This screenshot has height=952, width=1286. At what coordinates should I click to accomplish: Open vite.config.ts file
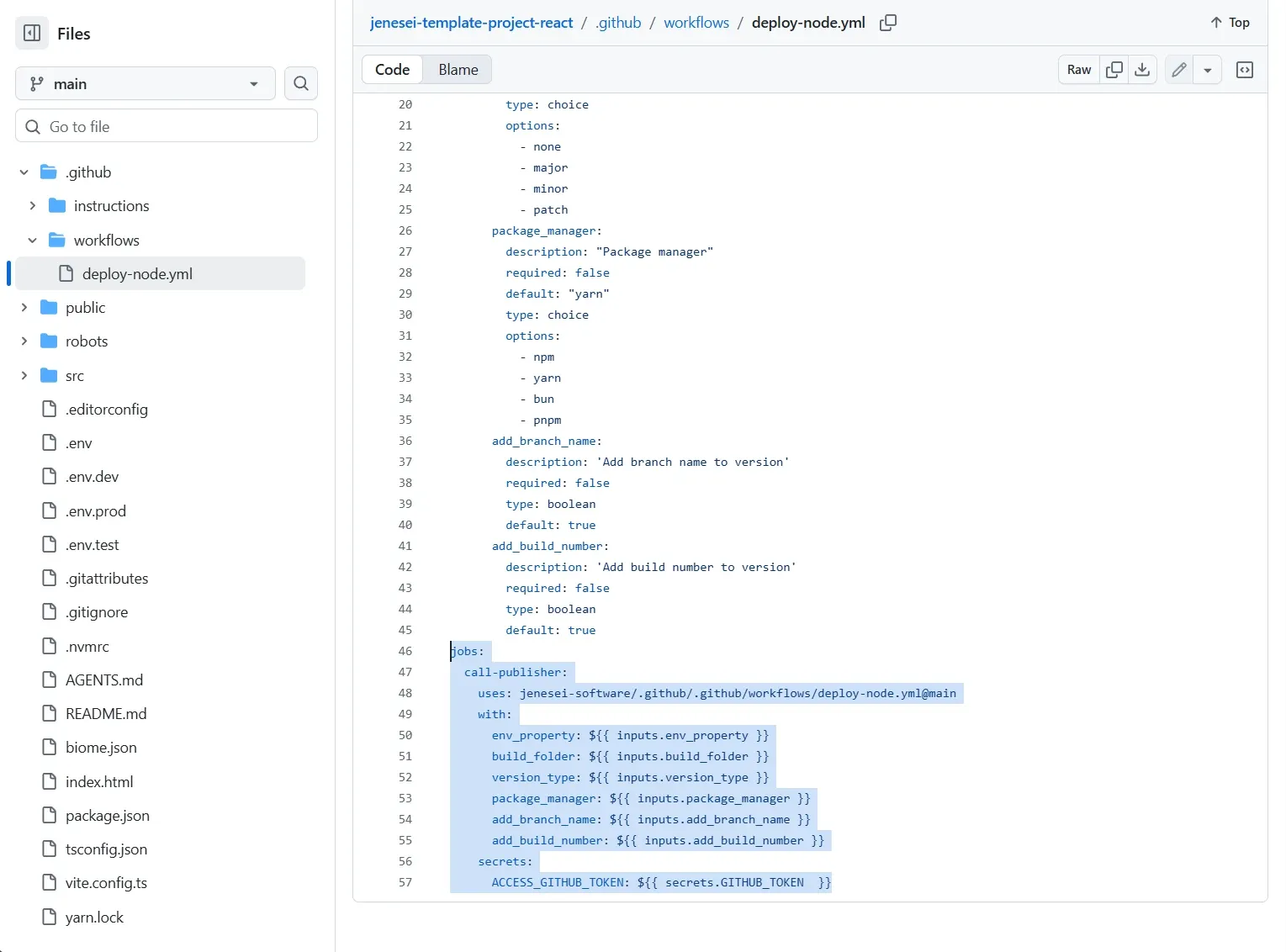pyautogui.click(x=106, y=883)
